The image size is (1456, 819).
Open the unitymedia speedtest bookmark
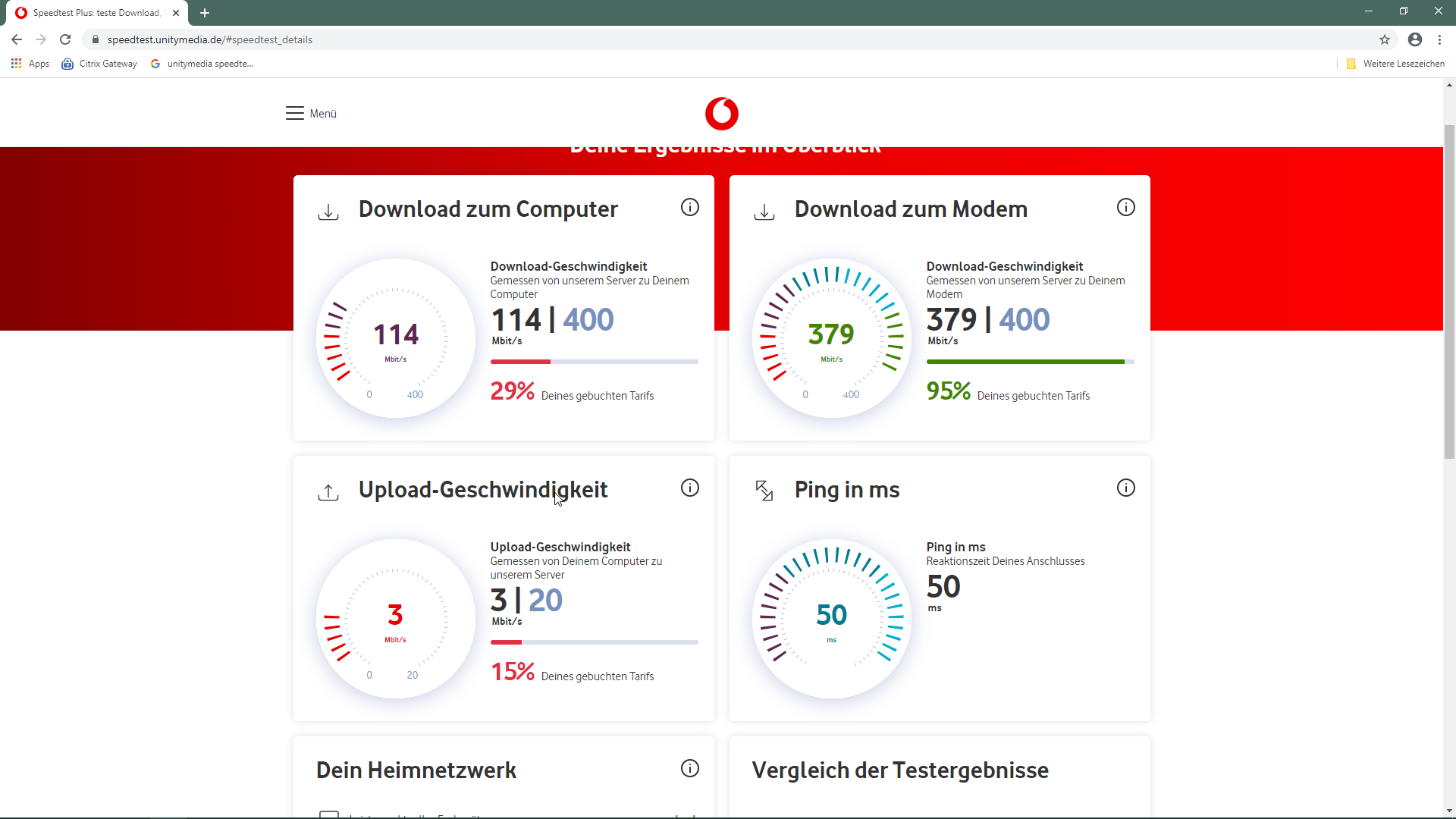[x=202, y=64]
